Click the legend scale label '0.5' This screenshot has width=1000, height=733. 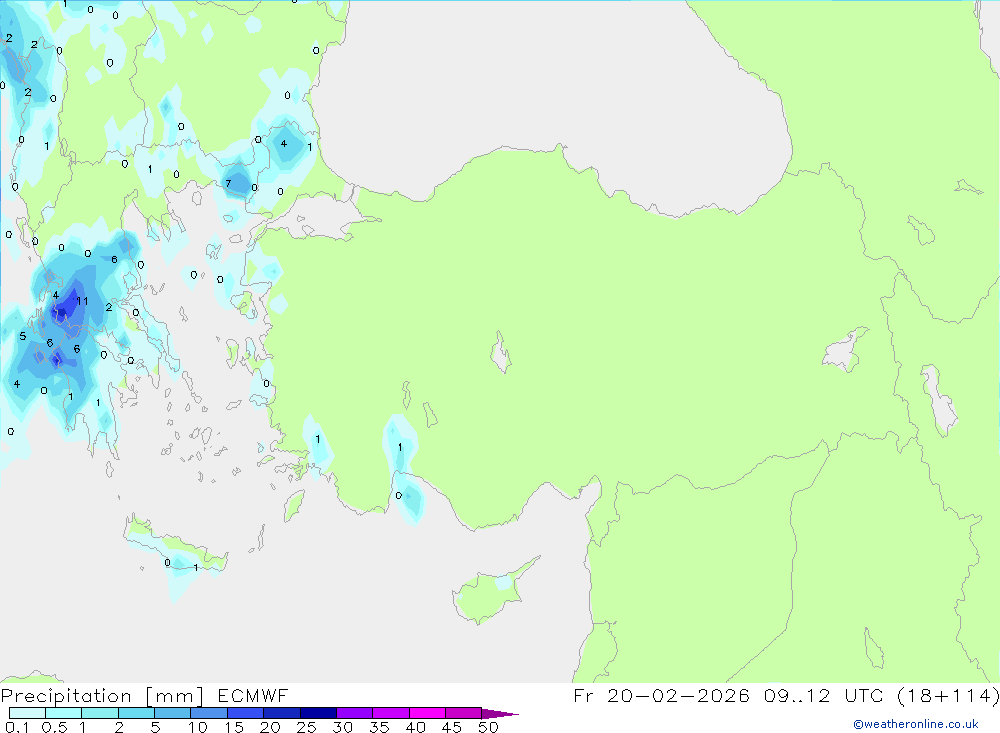pyautogui.click(x=54, y=727)
